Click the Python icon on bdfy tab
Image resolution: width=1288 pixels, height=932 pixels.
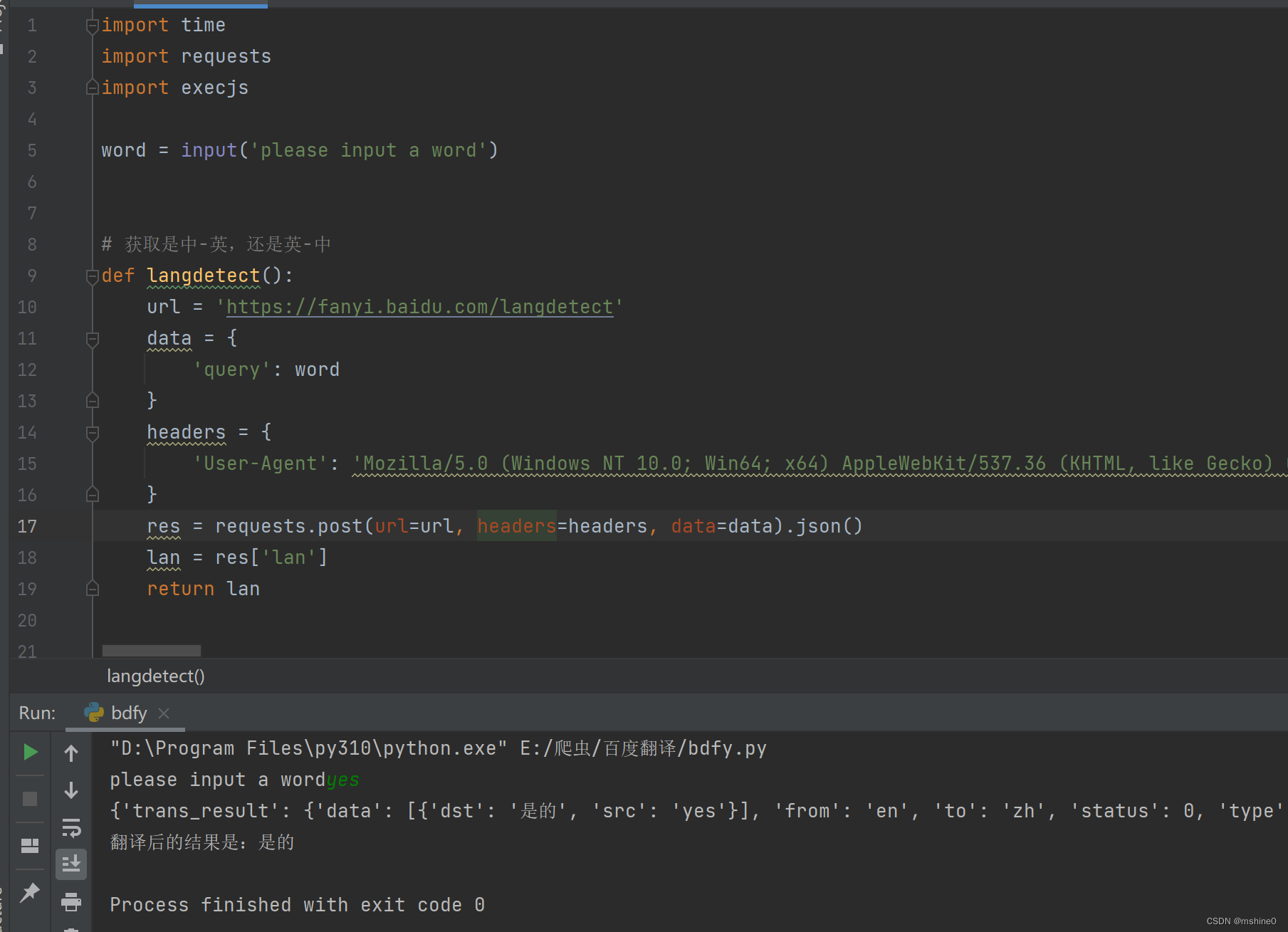[94, 713]
